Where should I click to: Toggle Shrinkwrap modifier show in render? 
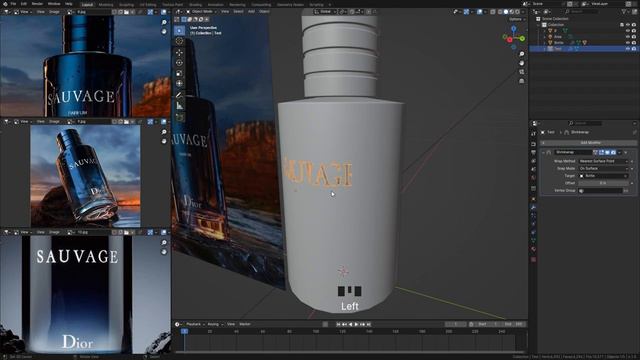613,152
